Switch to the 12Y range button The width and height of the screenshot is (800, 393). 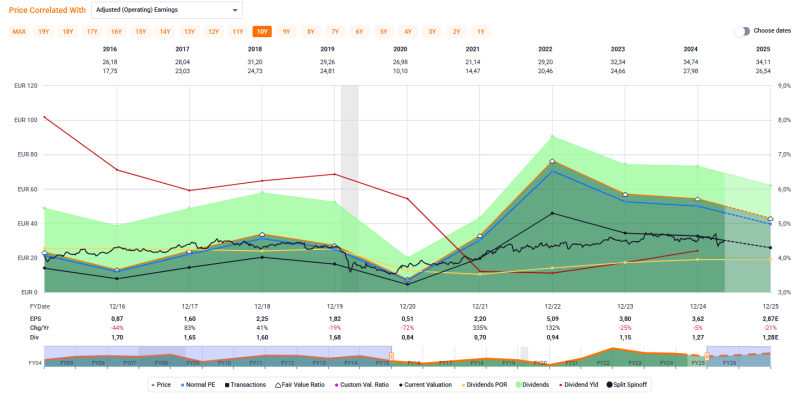(213, 32)
